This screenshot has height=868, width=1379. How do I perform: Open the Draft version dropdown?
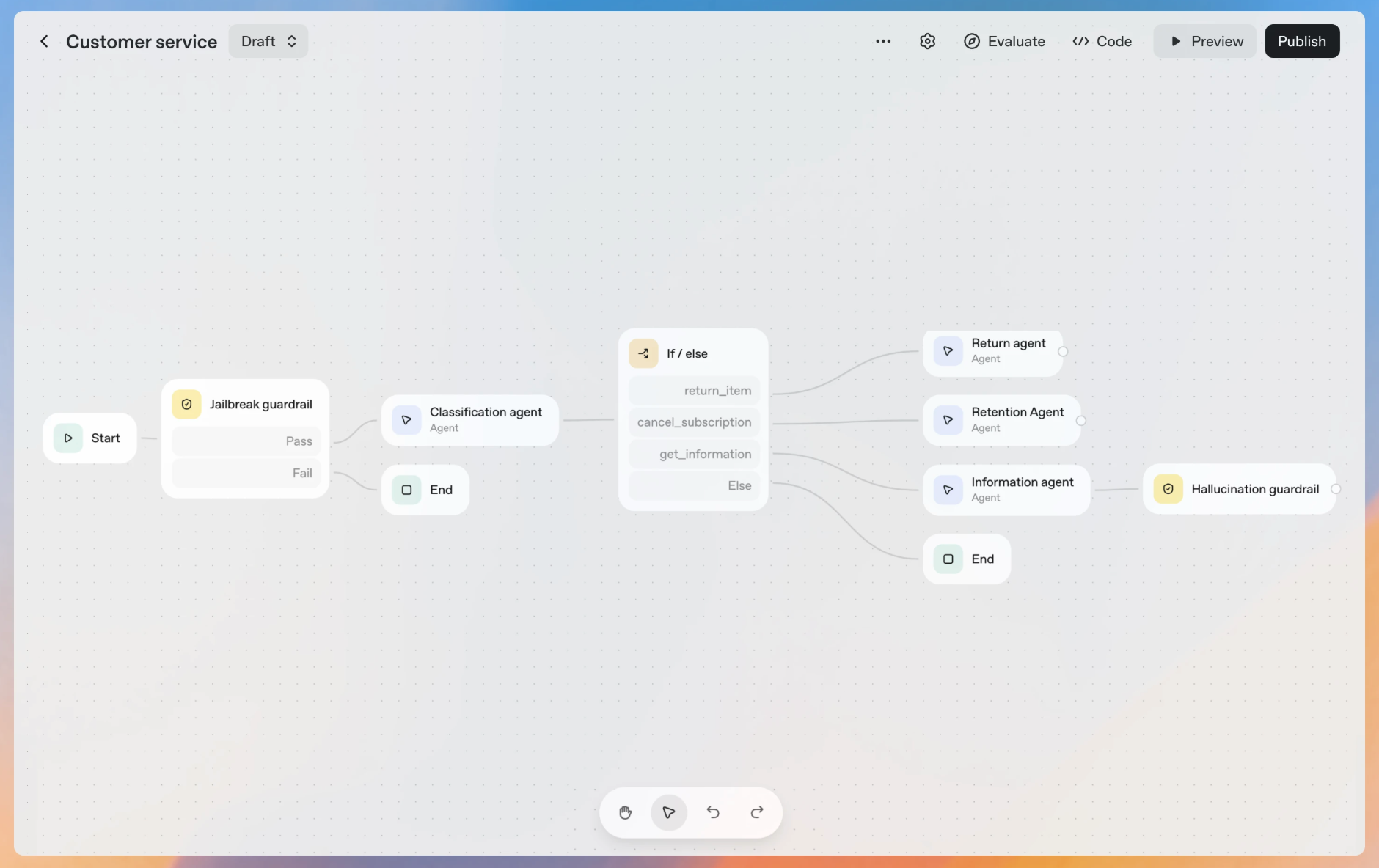click(268, 42)
